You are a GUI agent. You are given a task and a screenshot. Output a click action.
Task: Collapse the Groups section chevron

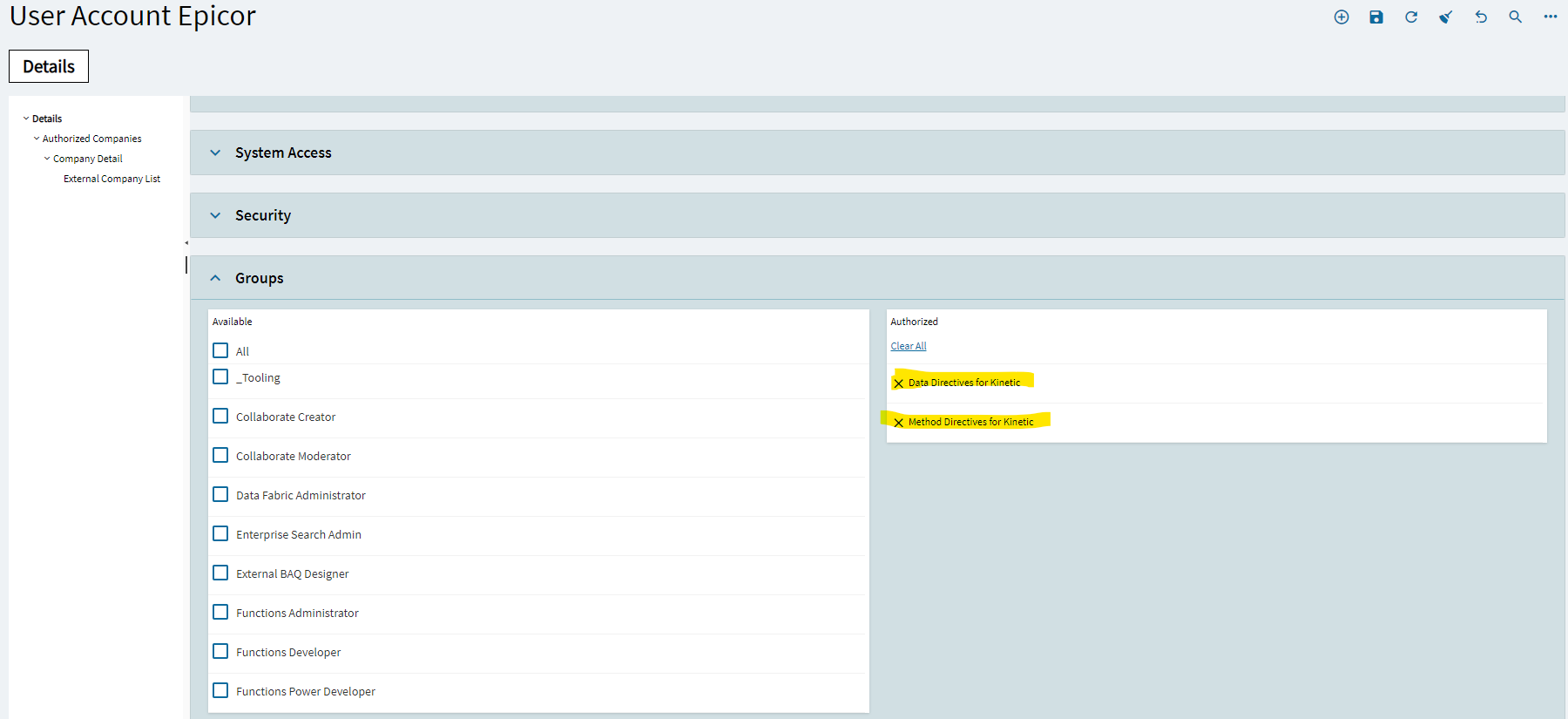pos(215,278)
